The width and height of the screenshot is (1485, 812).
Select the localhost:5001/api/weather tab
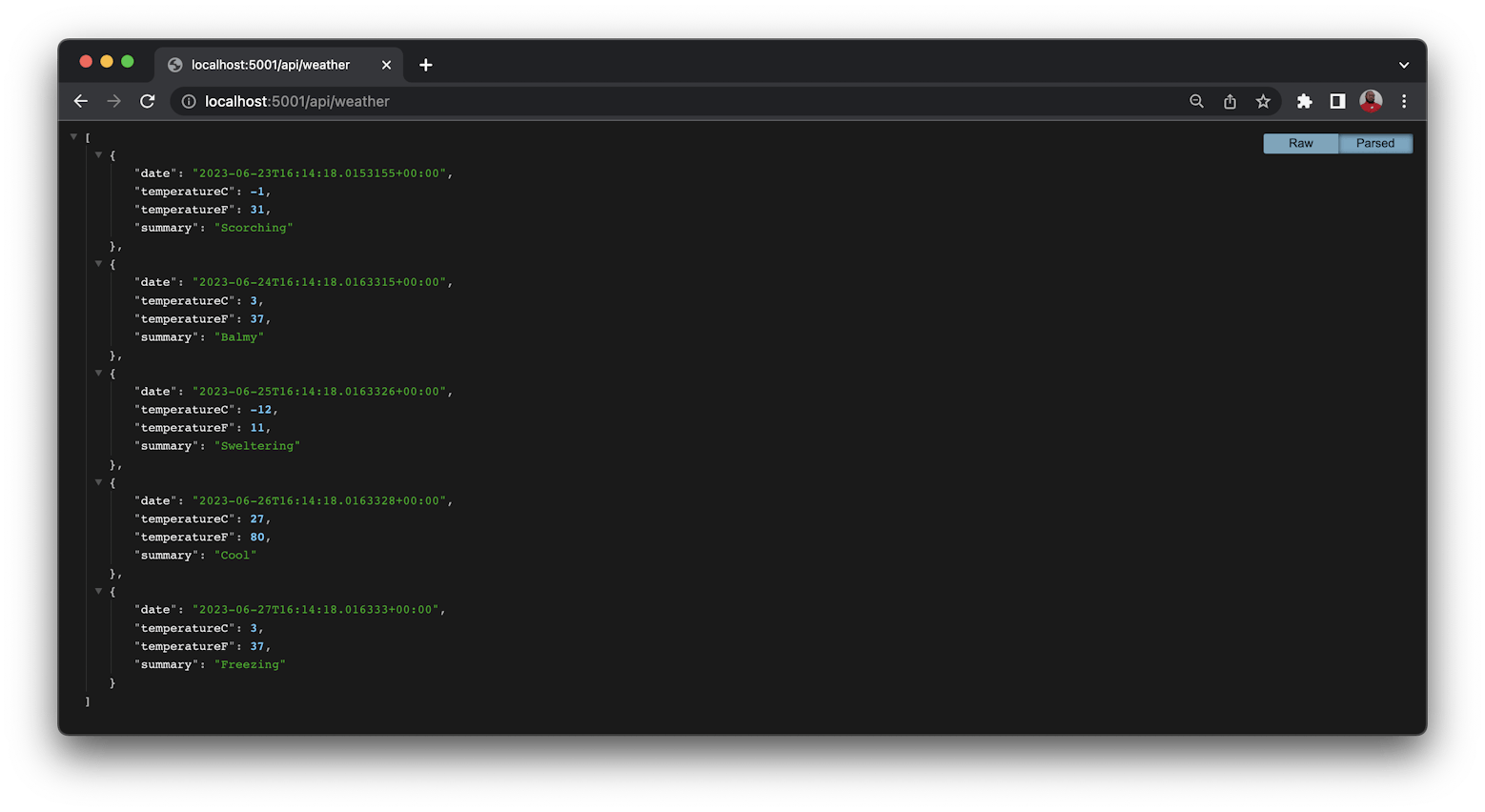point(271,65)
